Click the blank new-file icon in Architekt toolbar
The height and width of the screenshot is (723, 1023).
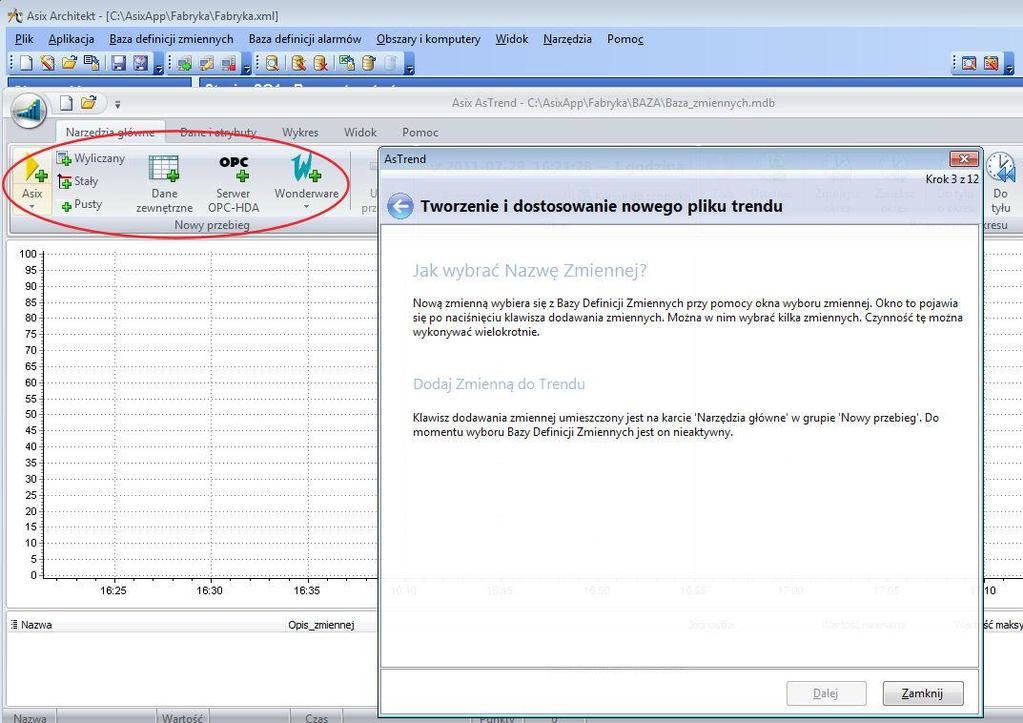[x=26, y=63]
